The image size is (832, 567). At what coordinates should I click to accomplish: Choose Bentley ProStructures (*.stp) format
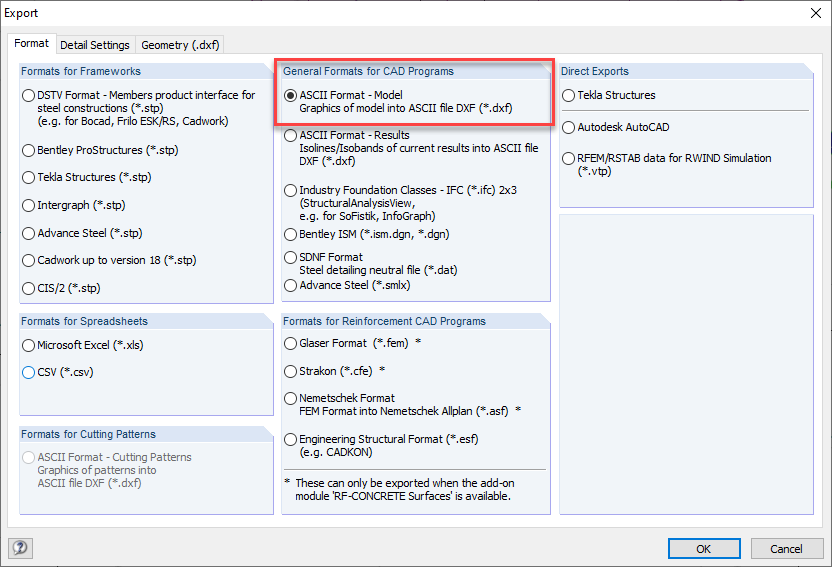(29, 150)
